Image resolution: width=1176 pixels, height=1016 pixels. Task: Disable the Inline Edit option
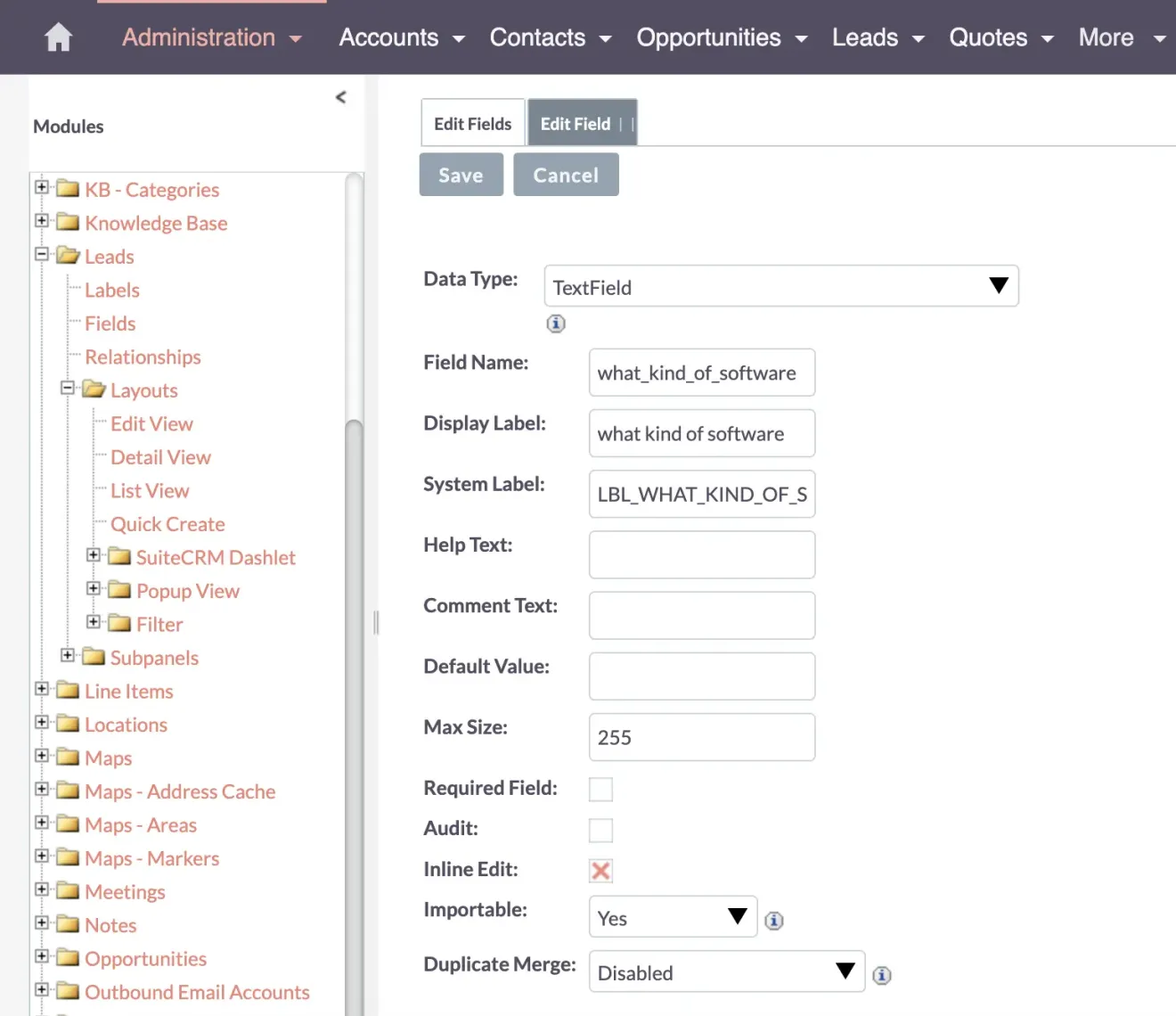point(600,871)
